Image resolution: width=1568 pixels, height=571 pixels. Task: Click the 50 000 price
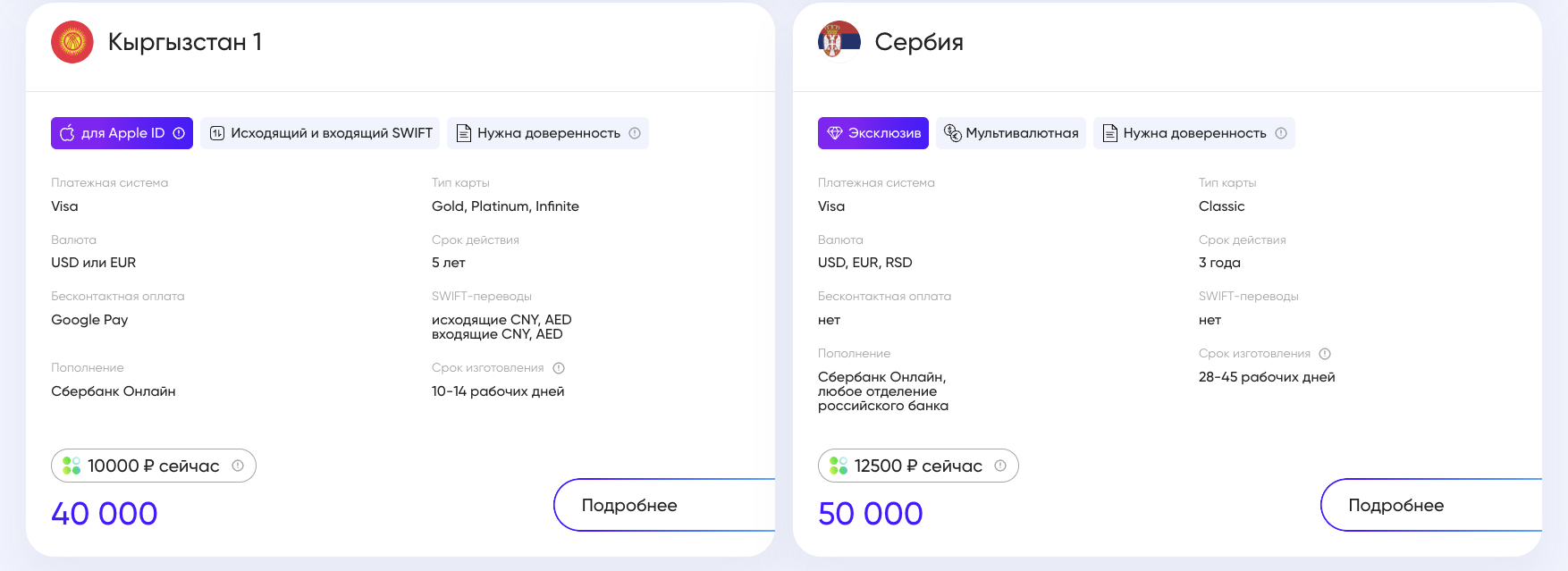[x=870, y=514]
